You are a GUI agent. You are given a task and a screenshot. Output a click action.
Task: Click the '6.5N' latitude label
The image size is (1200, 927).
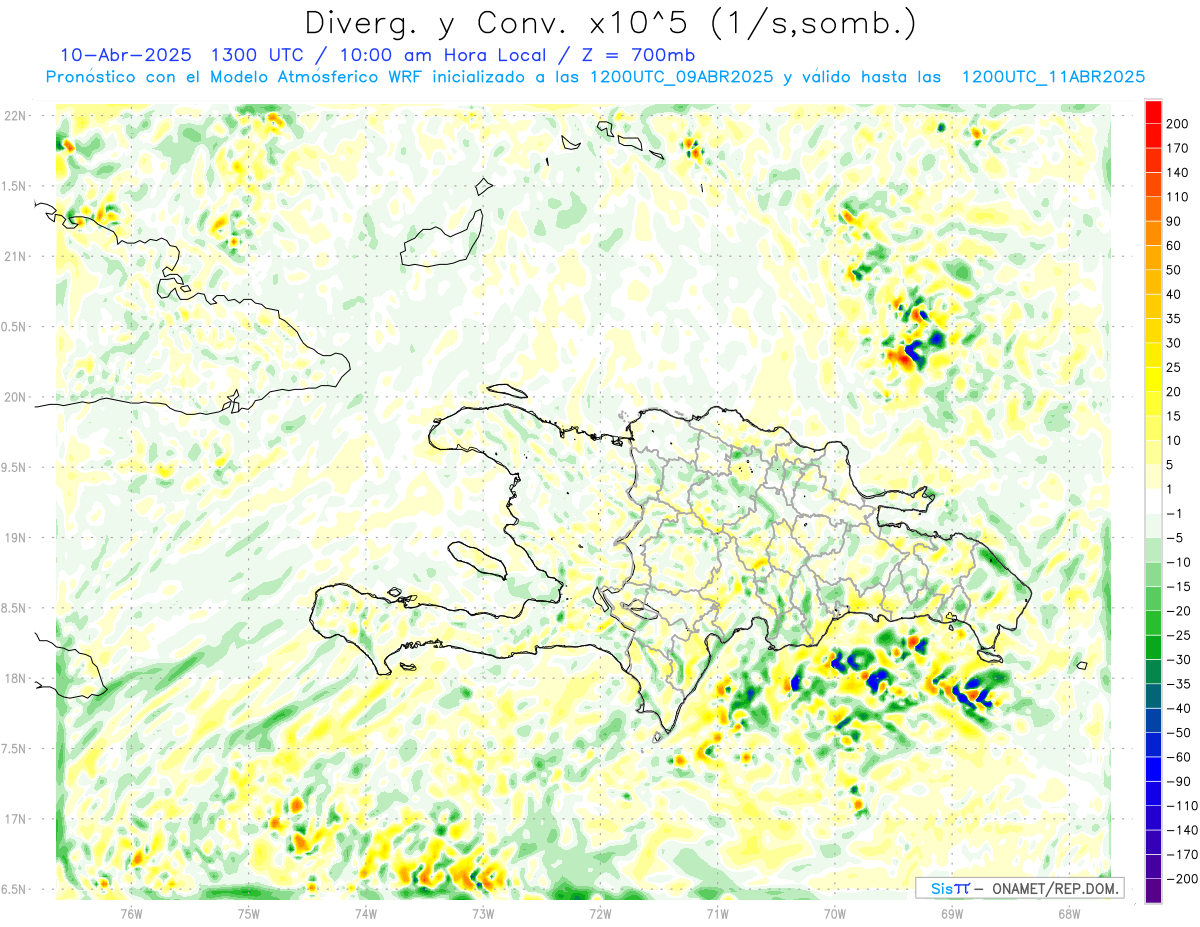pos(14,890)
